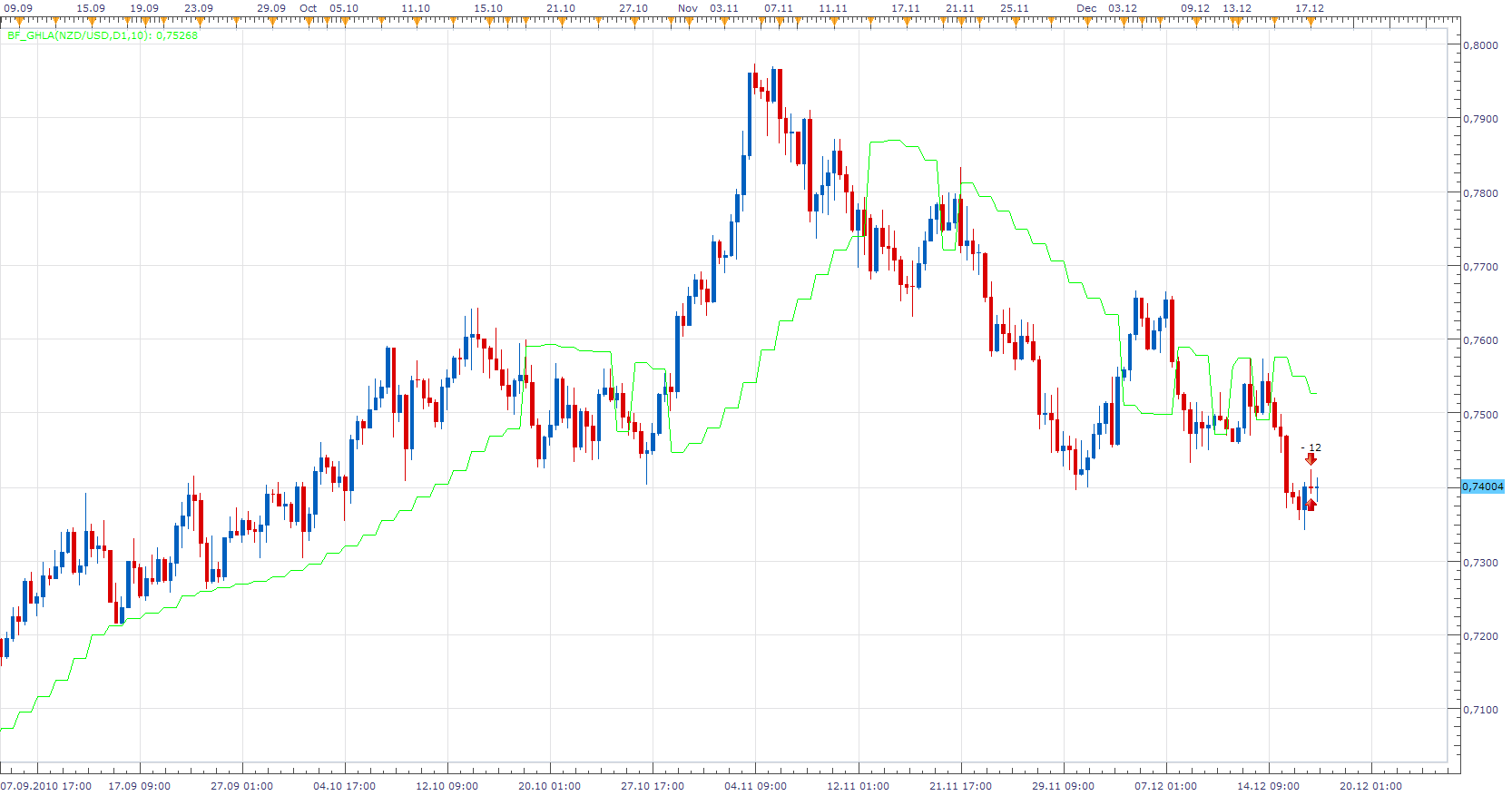Click the '12.11 01:00' bottom time label
Viewport: 1512px width, 796px height.
[x=859, y=786]
